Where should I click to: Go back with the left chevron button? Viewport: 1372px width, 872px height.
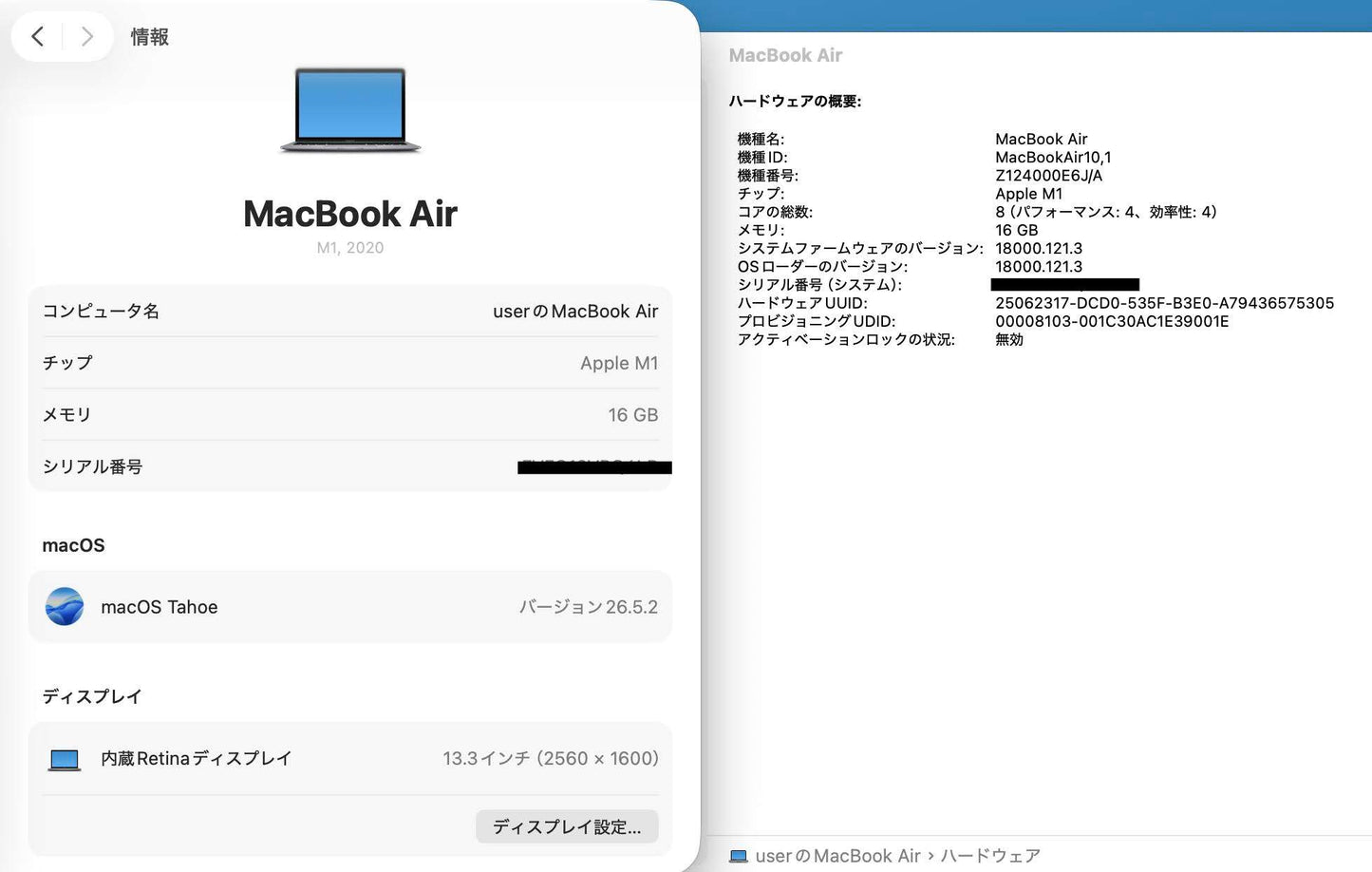[38, 37]
